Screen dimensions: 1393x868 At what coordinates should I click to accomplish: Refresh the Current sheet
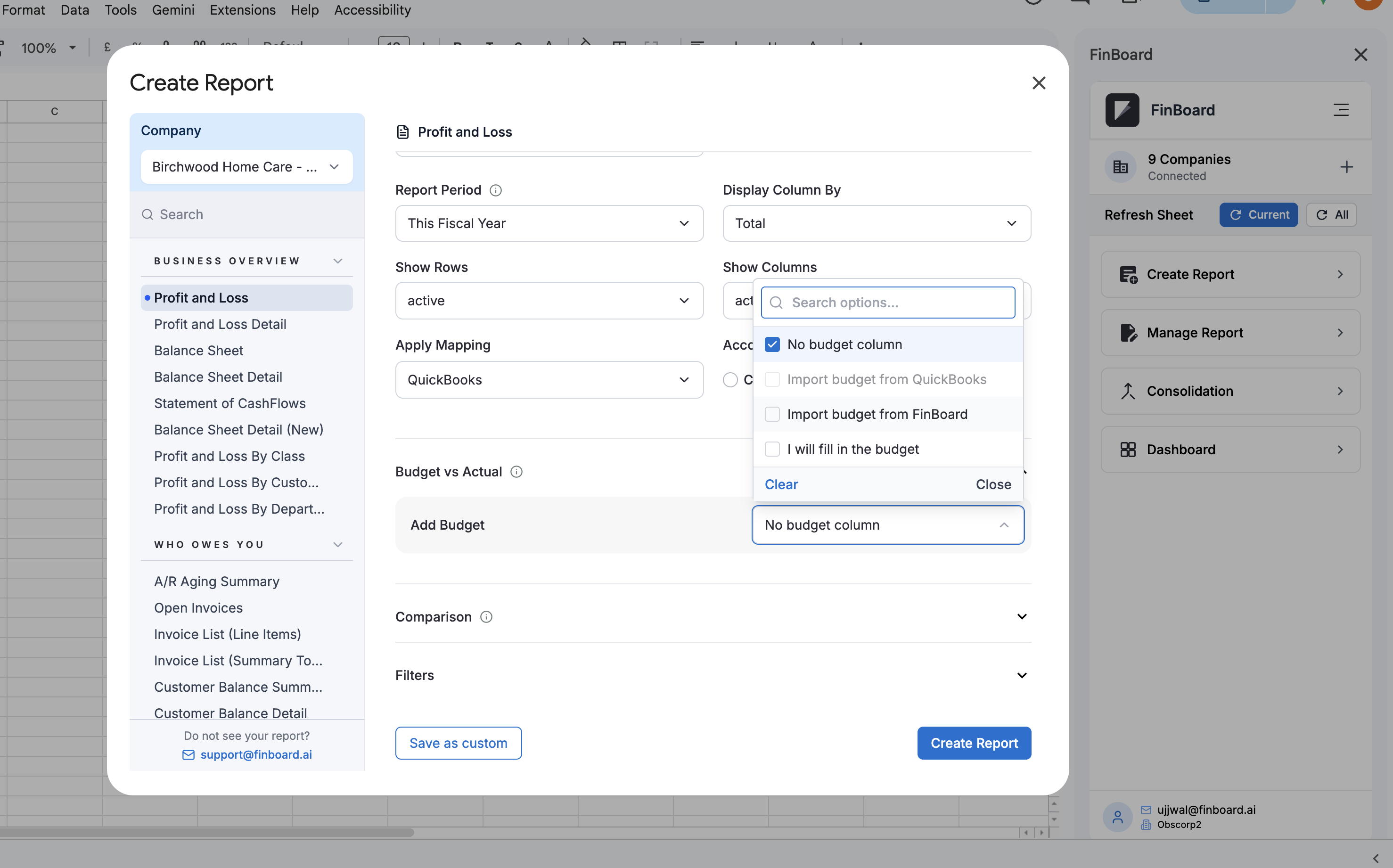coord(1259,215)
